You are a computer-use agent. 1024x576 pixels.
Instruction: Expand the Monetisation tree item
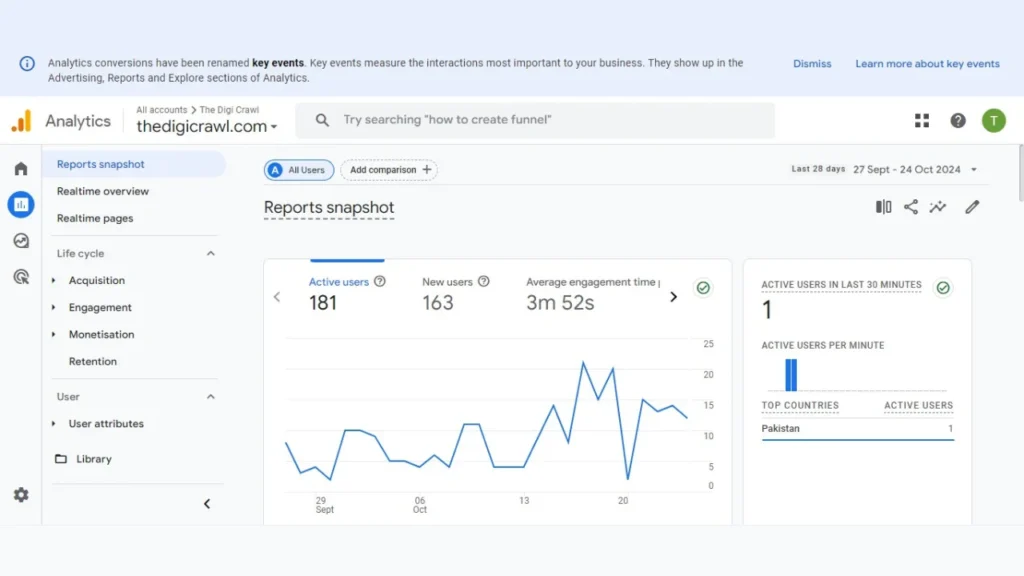54,334
